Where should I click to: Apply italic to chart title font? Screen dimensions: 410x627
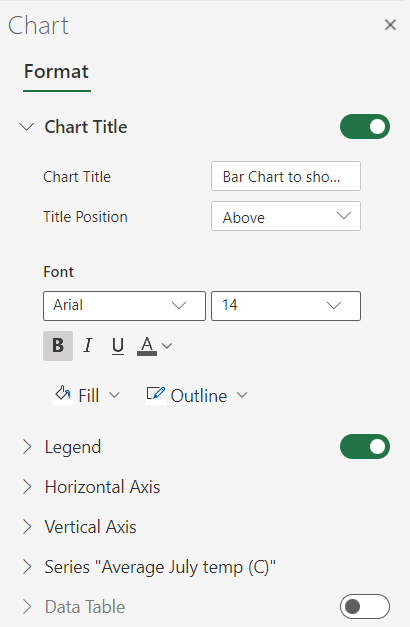(x=88, y=345)
